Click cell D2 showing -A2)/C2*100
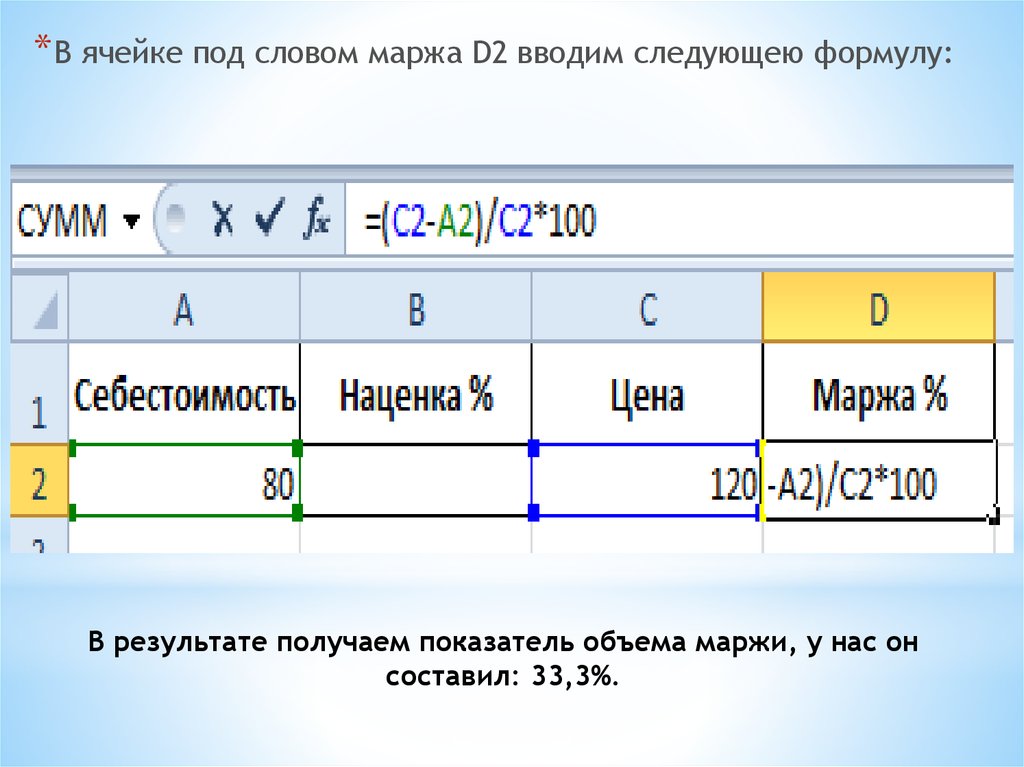 (x=878, y=481)
